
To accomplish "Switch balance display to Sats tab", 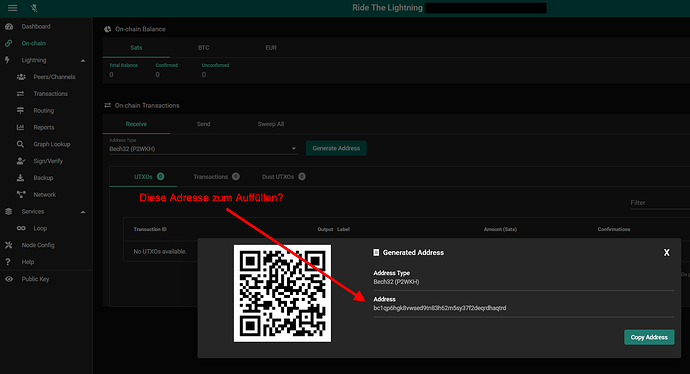I will pyautogui.click(x=136, y=48).
